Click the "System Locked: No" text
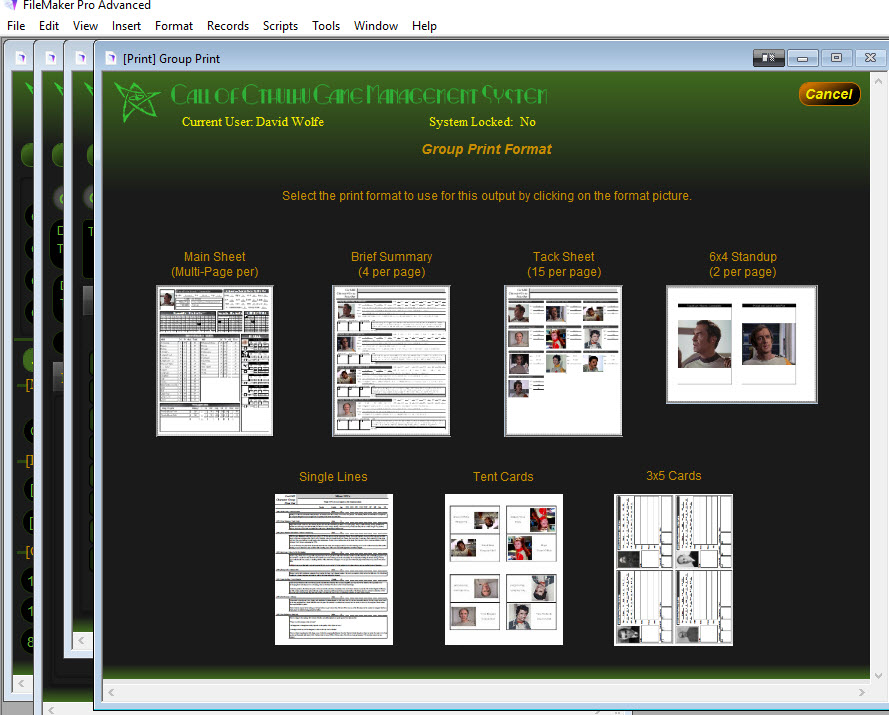The height and width of the screenshot is (715, 889). click(x=482, y=122)
